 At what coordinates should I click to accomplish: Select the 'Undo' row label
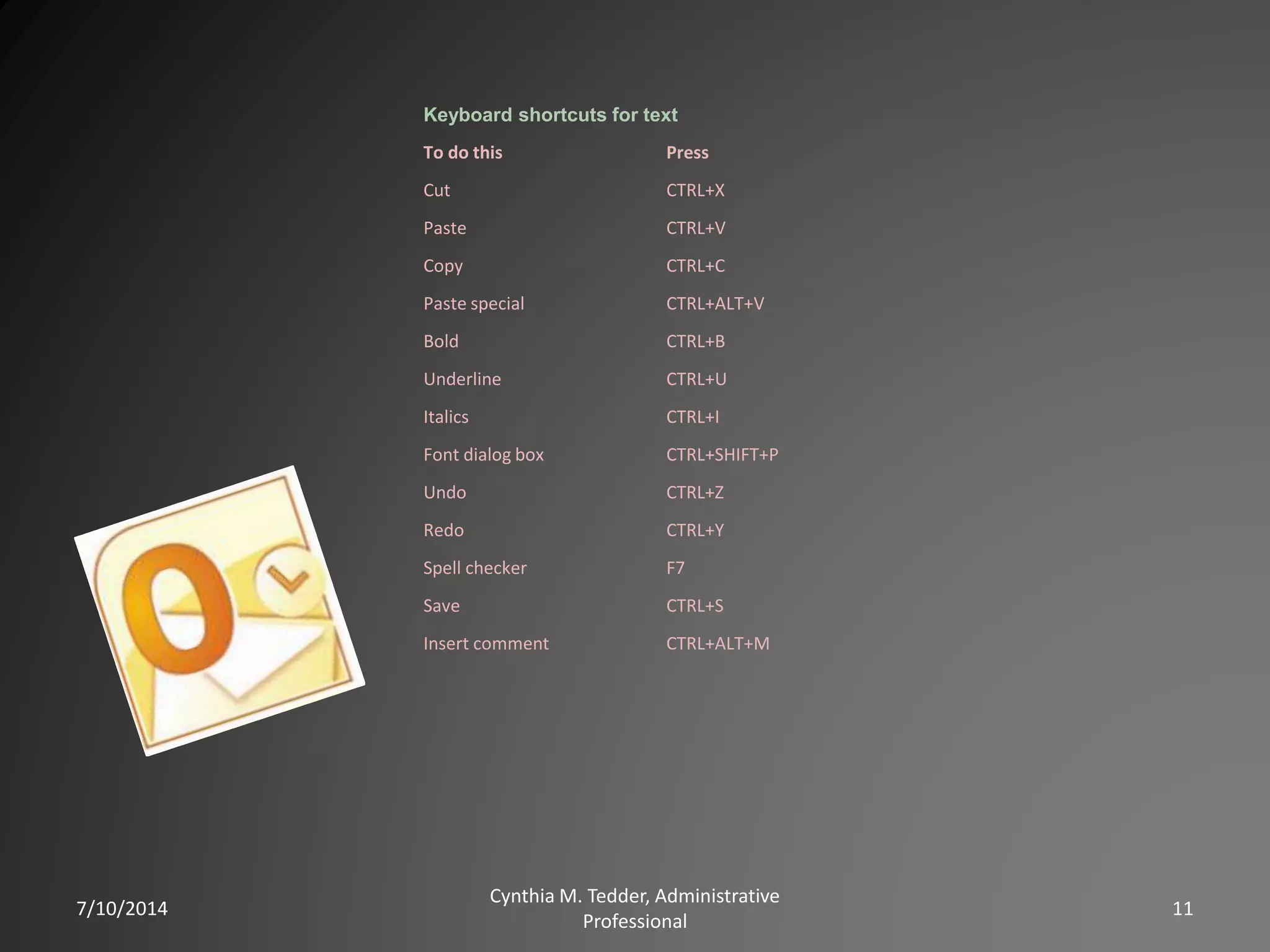click(x=445, y=493)
